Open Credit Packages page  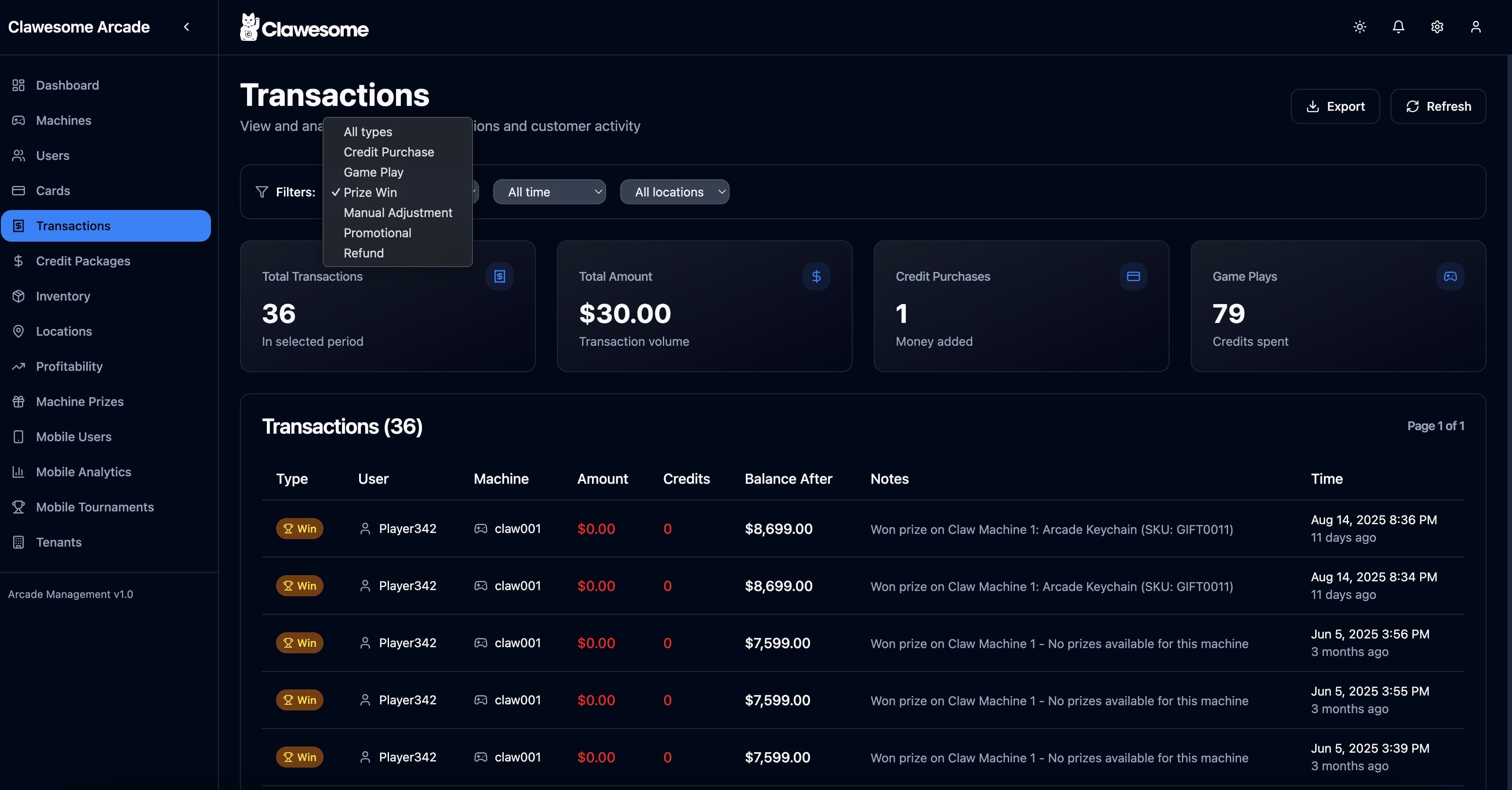(x=105, y=261)
